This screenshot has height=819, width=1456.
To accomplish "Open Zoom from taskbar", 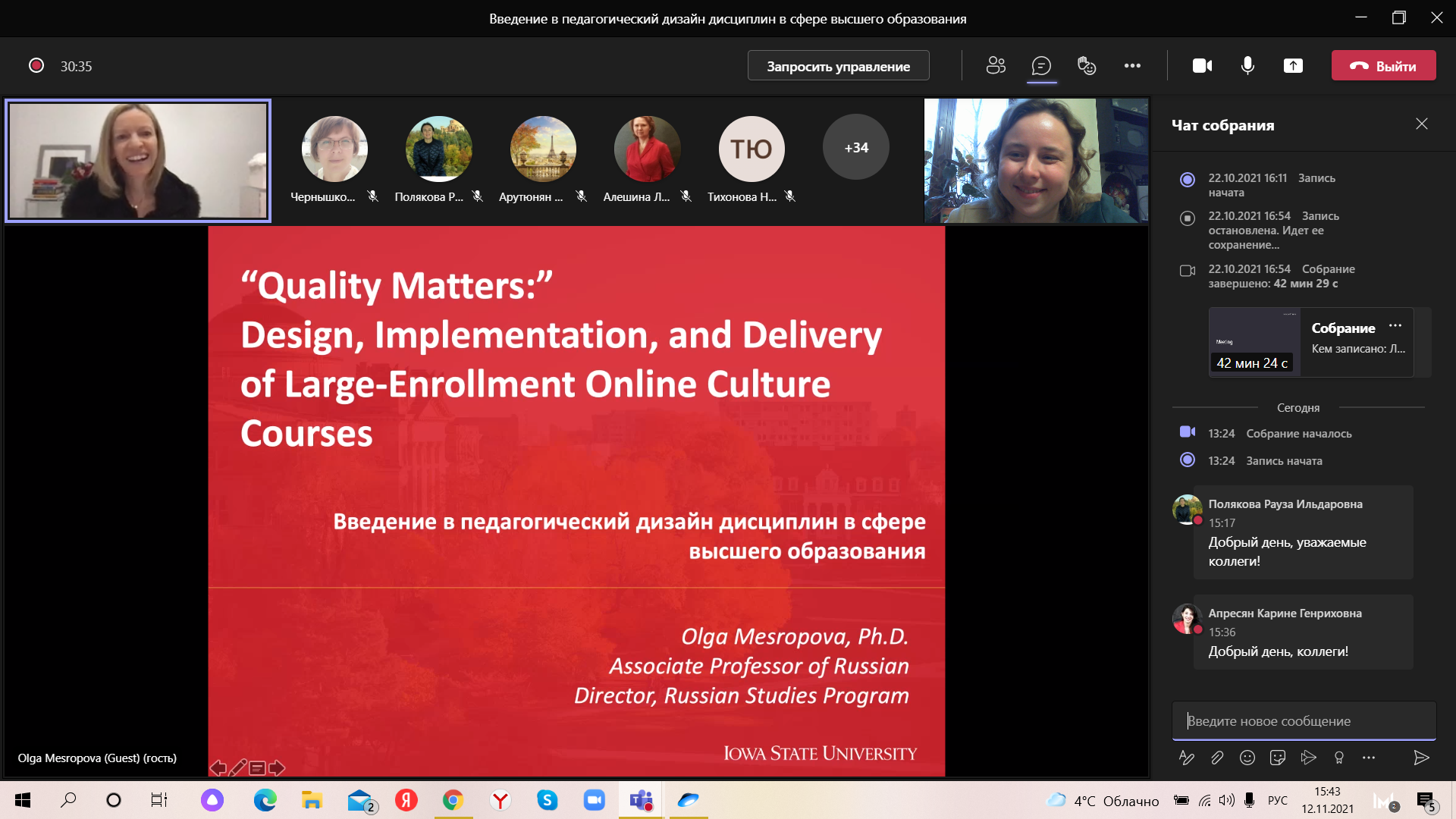I will 594,800.
